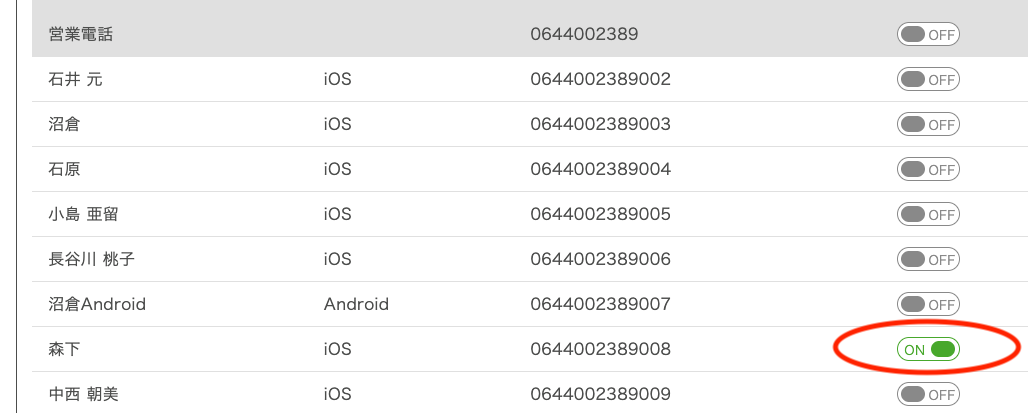Switch on the 沼倉Android toggle

point(928,305)
